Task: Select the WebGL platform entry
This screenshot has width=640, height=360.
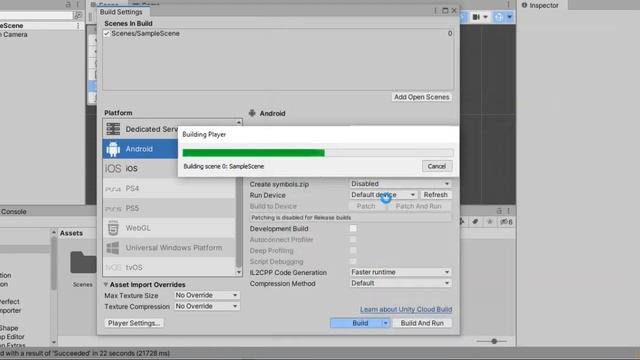Action: pyautogui.click(x=169, y=228)
